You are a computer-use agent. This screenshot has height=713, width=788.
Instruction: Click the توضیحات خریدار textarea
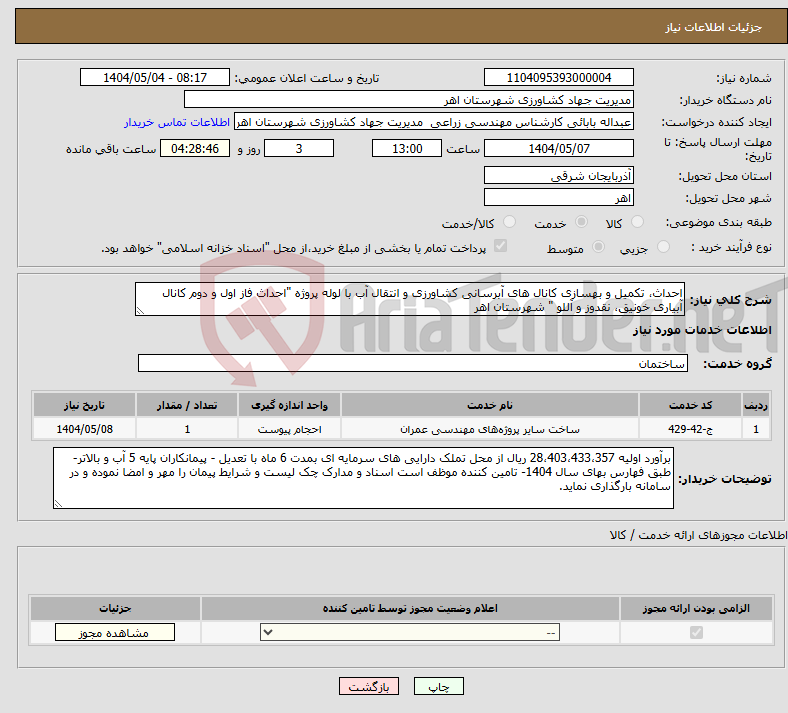[363, 478]
